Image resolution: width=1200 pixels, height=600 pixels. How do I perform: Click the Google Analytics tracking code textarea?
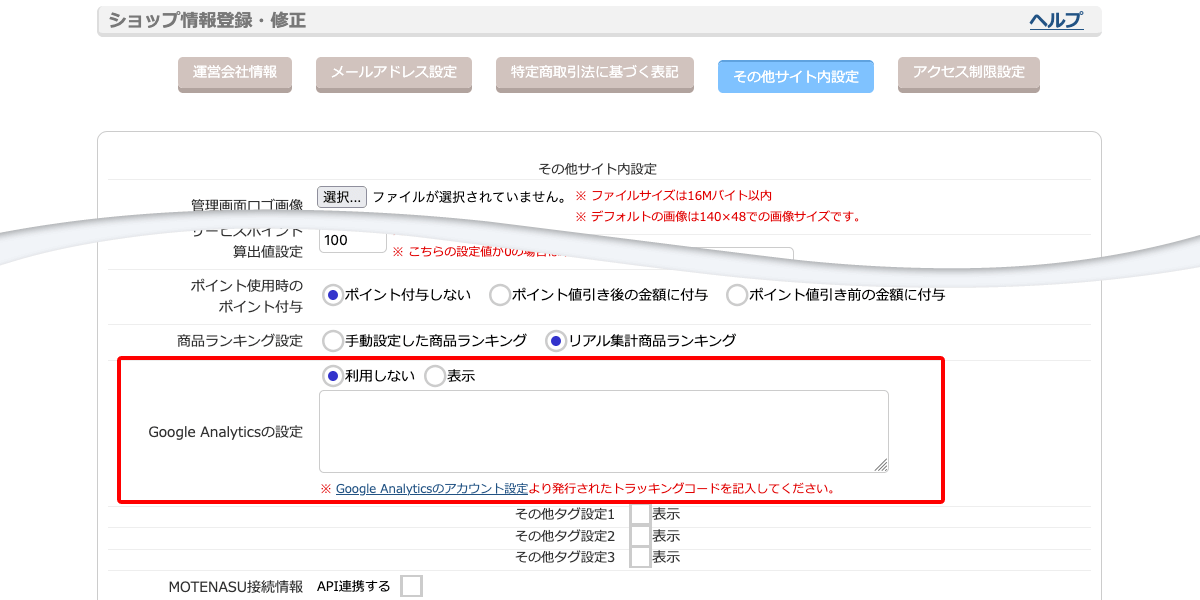tap(604, 431)
